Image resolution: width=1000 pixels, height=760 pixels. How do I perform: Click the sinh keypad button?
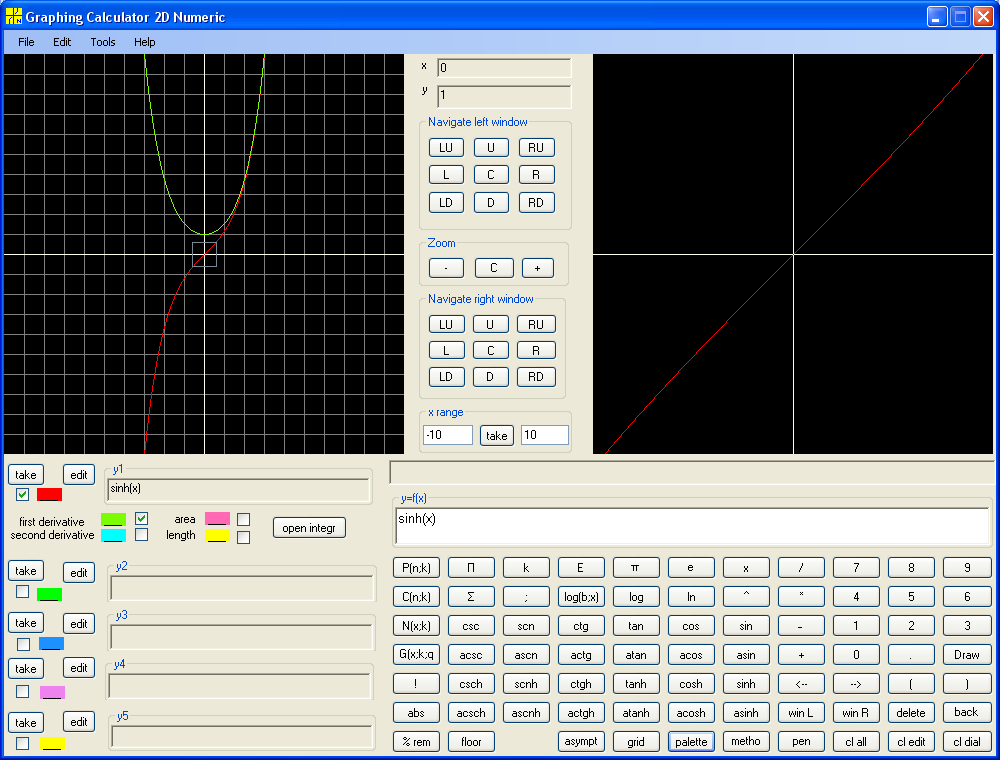746,684
